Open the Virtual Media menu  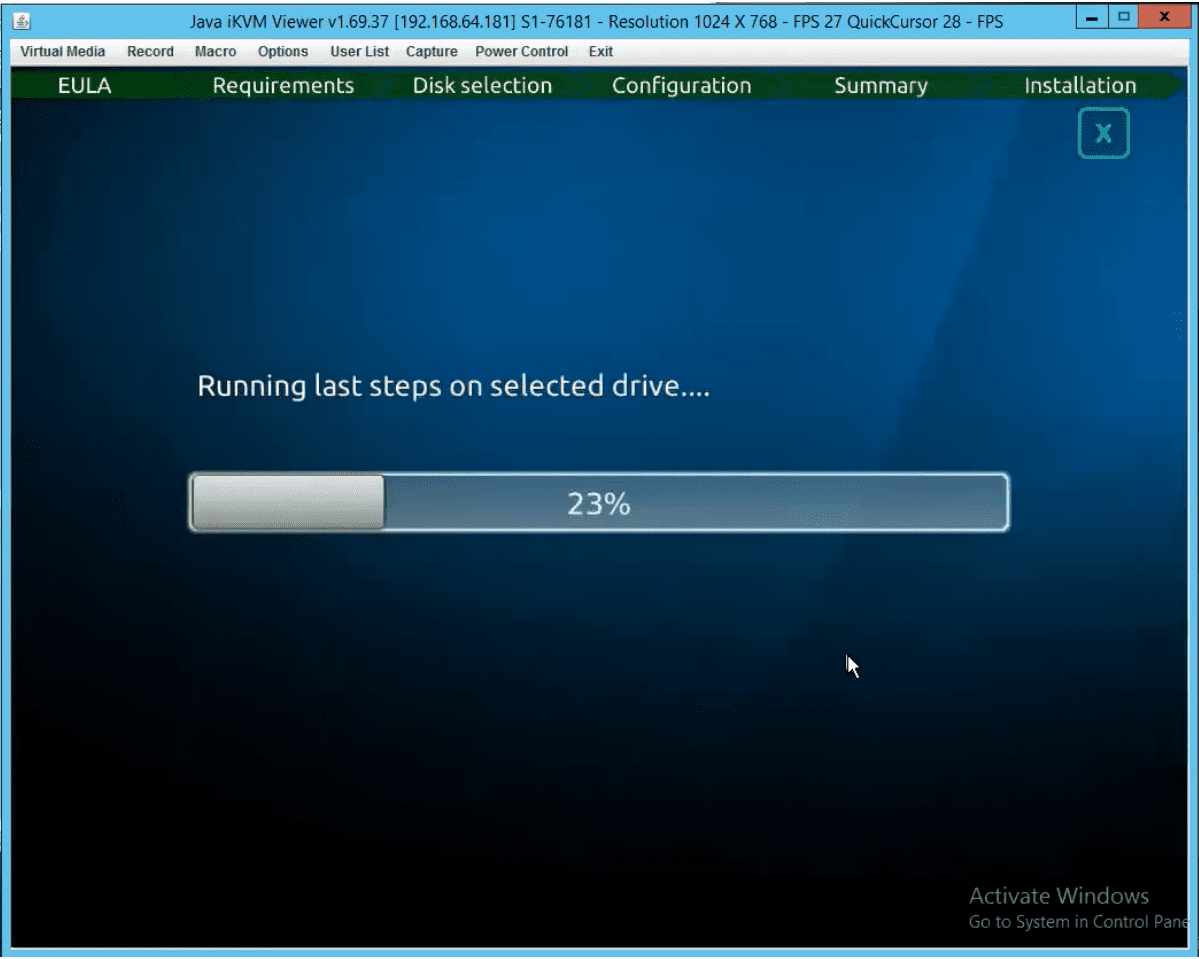tap(62, 52)
